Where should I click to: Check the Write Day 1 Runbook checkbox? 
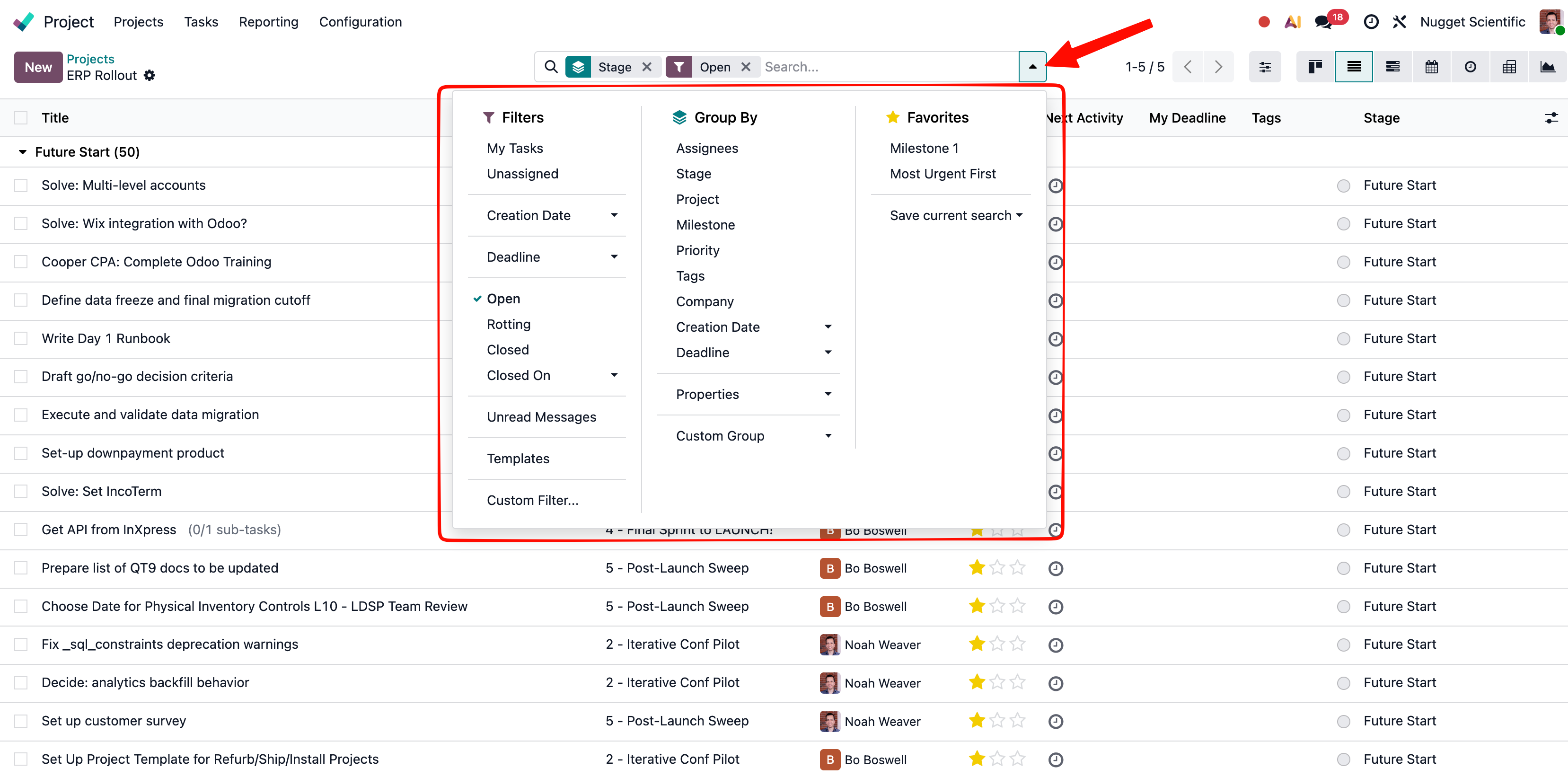21,338
